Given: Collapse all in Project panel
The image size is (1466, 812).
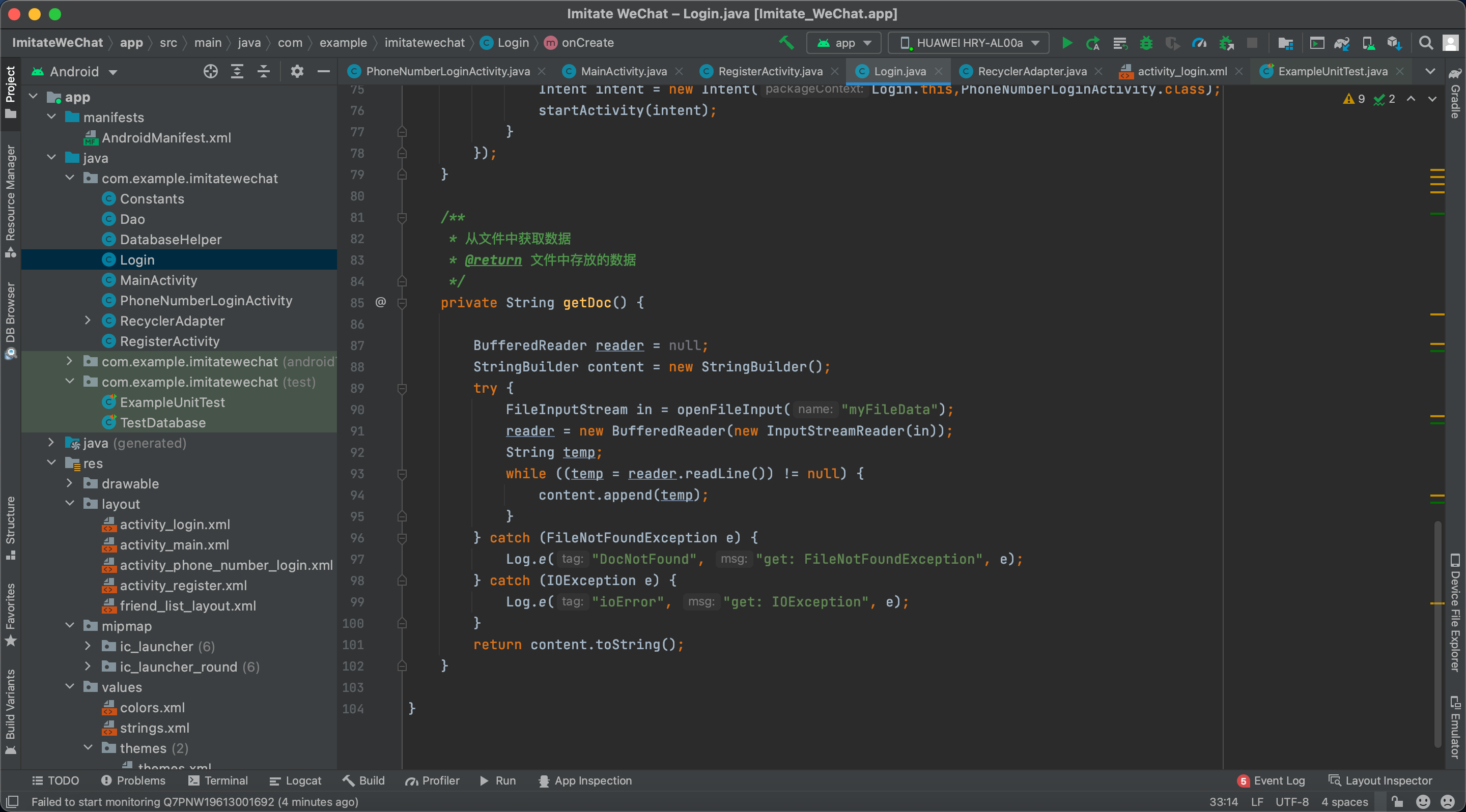Looking at the screenshot, I should [x=264, y=72].
